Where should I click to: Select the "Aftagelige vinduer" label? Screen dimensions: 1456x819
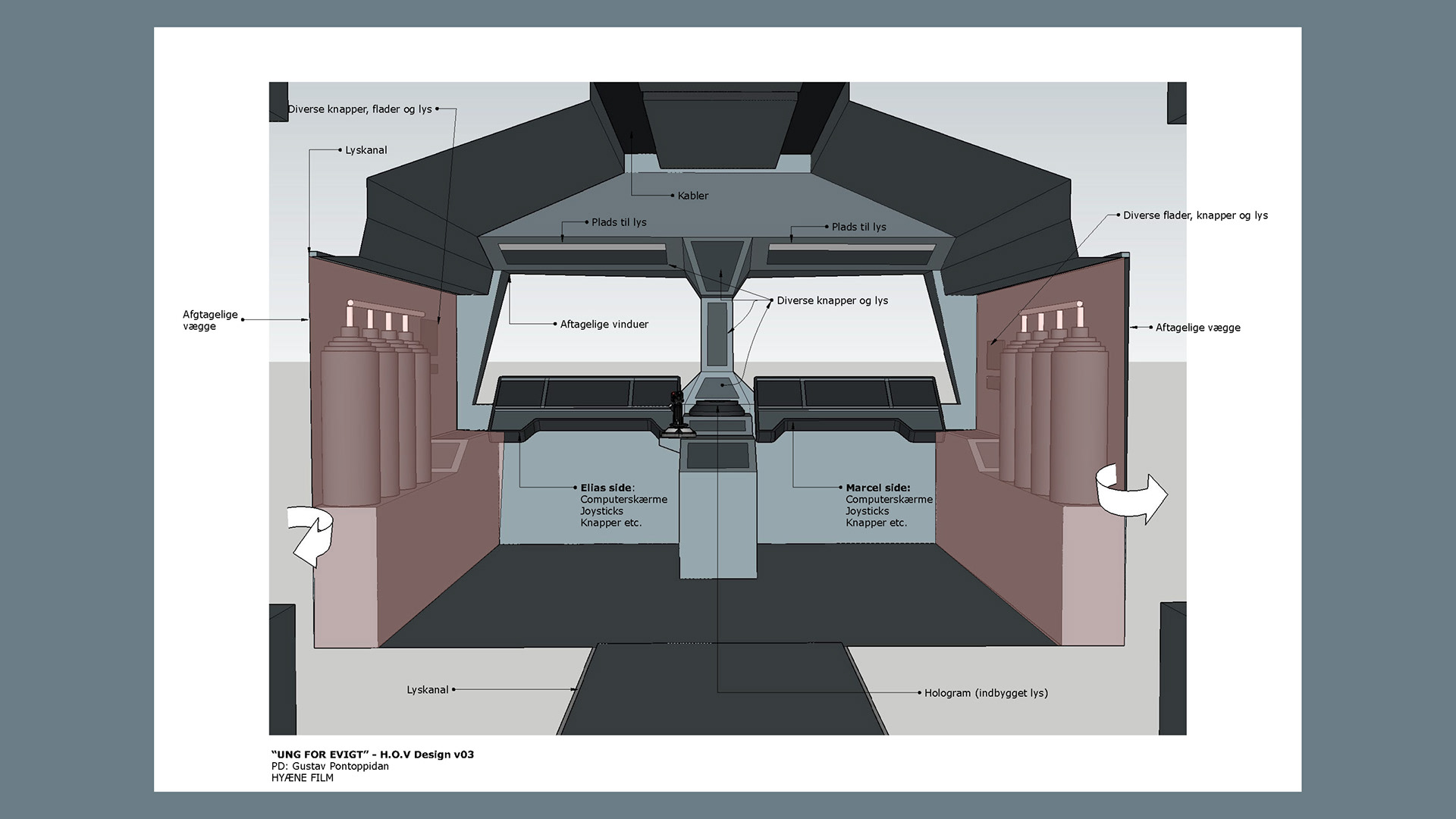(604, 325)
